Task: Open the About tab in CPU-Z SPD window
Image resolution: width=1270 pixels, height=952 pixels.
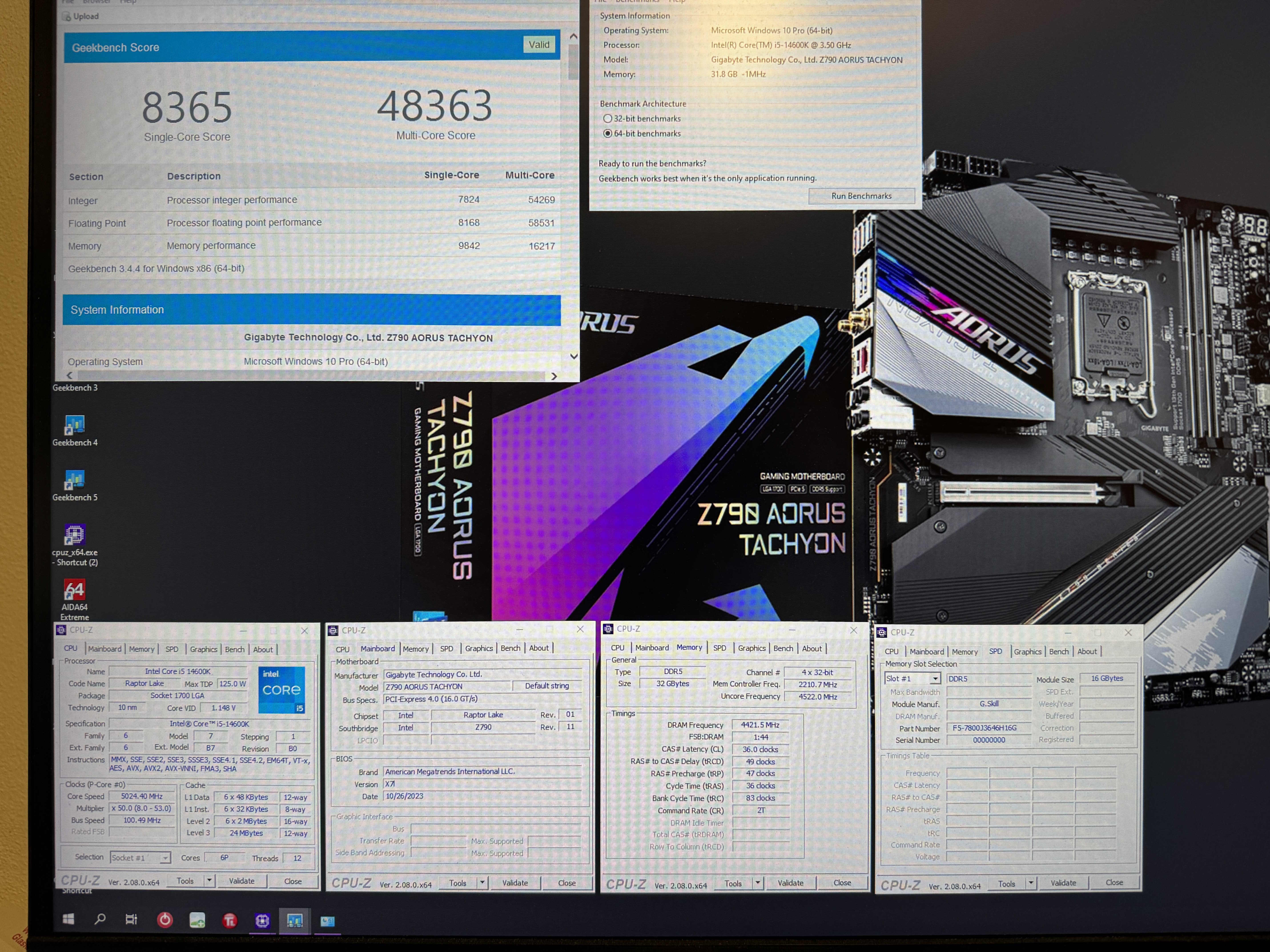Action: [1087, 651]
